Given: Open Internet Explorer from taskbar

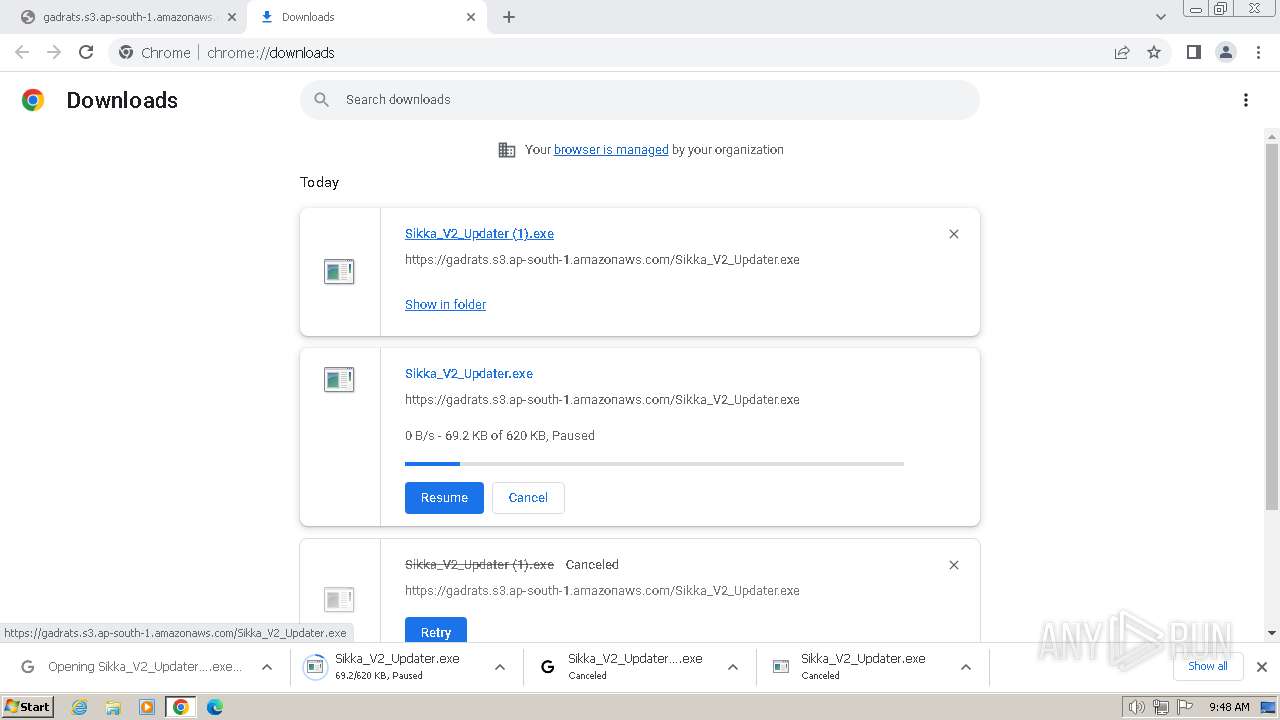Looking at the screenshot, I should (x=80, y=707).
